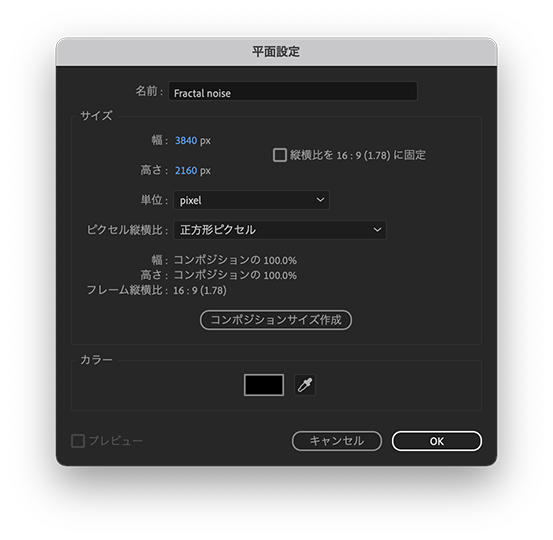Click the chevron arrow on the pixel units combo box
Viewport: 553px width, 540px height.
coord(320,200)
